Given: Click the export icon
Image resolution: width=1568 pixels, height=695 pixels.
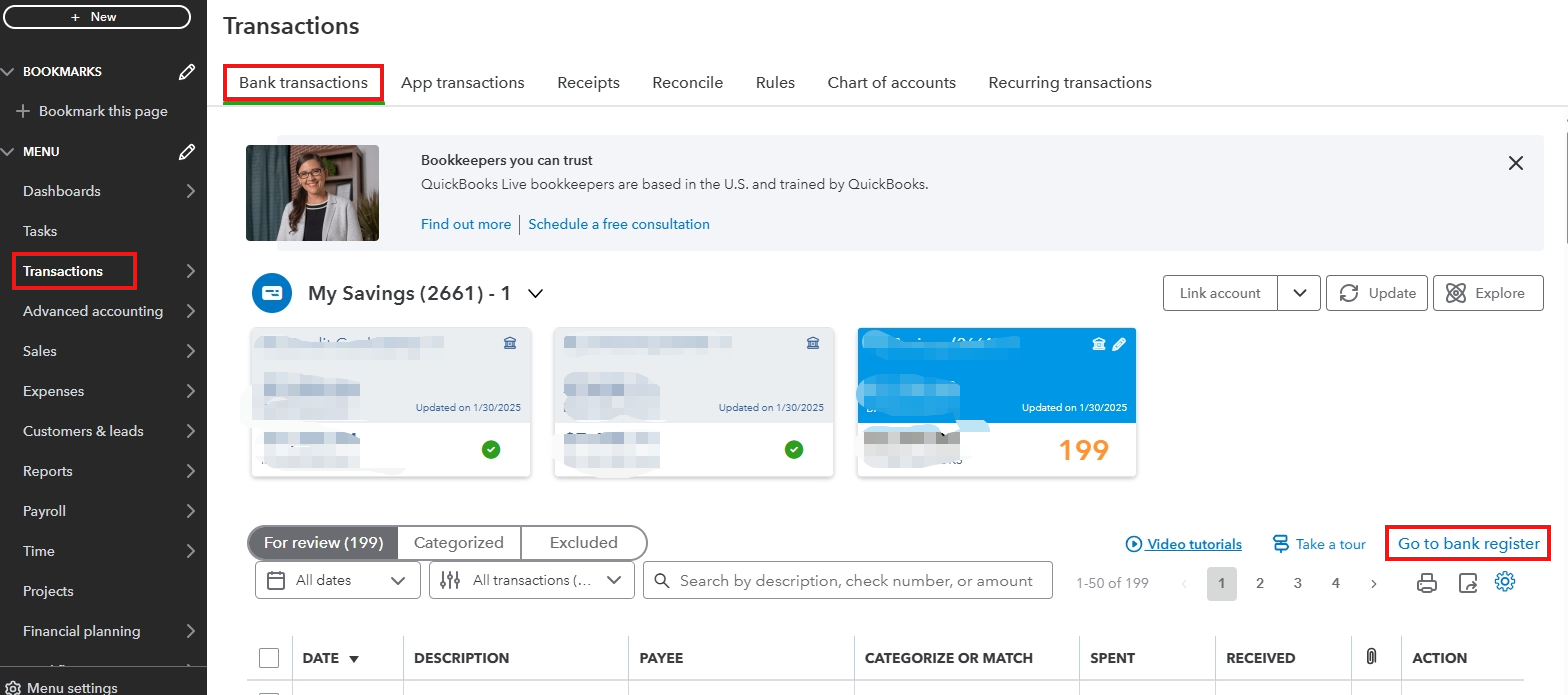Looking at the screenshot, I should pos(1467,583).
